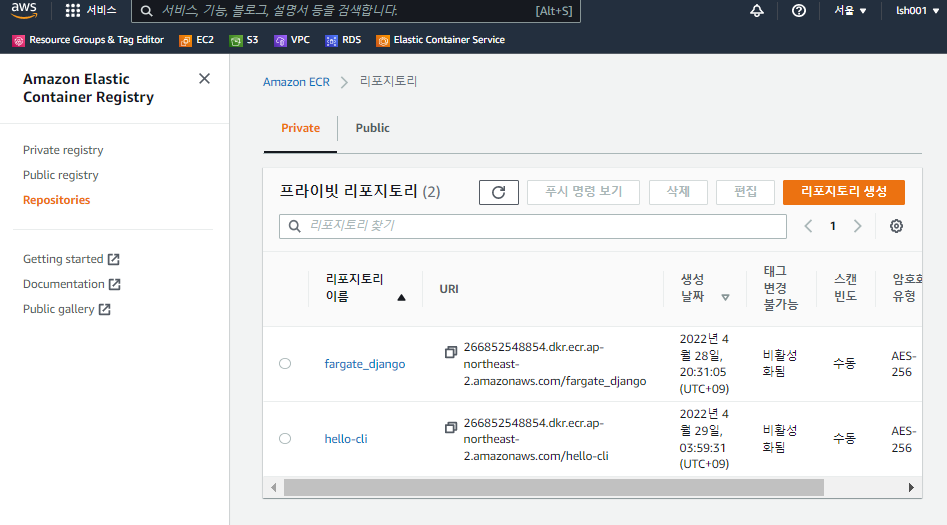The image size is (947, 525).
Task: Refresh the private repositories list
Action: click(x=498, y=192)
